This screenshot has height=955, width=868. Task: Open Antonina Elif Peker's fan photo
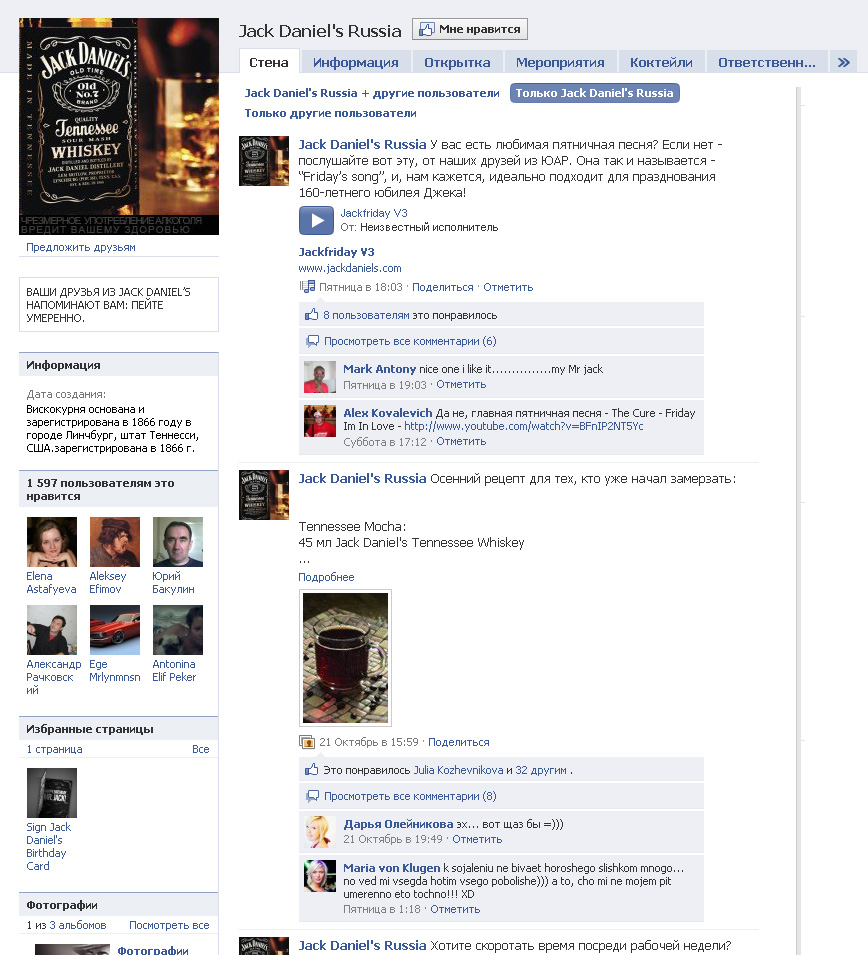[x=178, y=630]
